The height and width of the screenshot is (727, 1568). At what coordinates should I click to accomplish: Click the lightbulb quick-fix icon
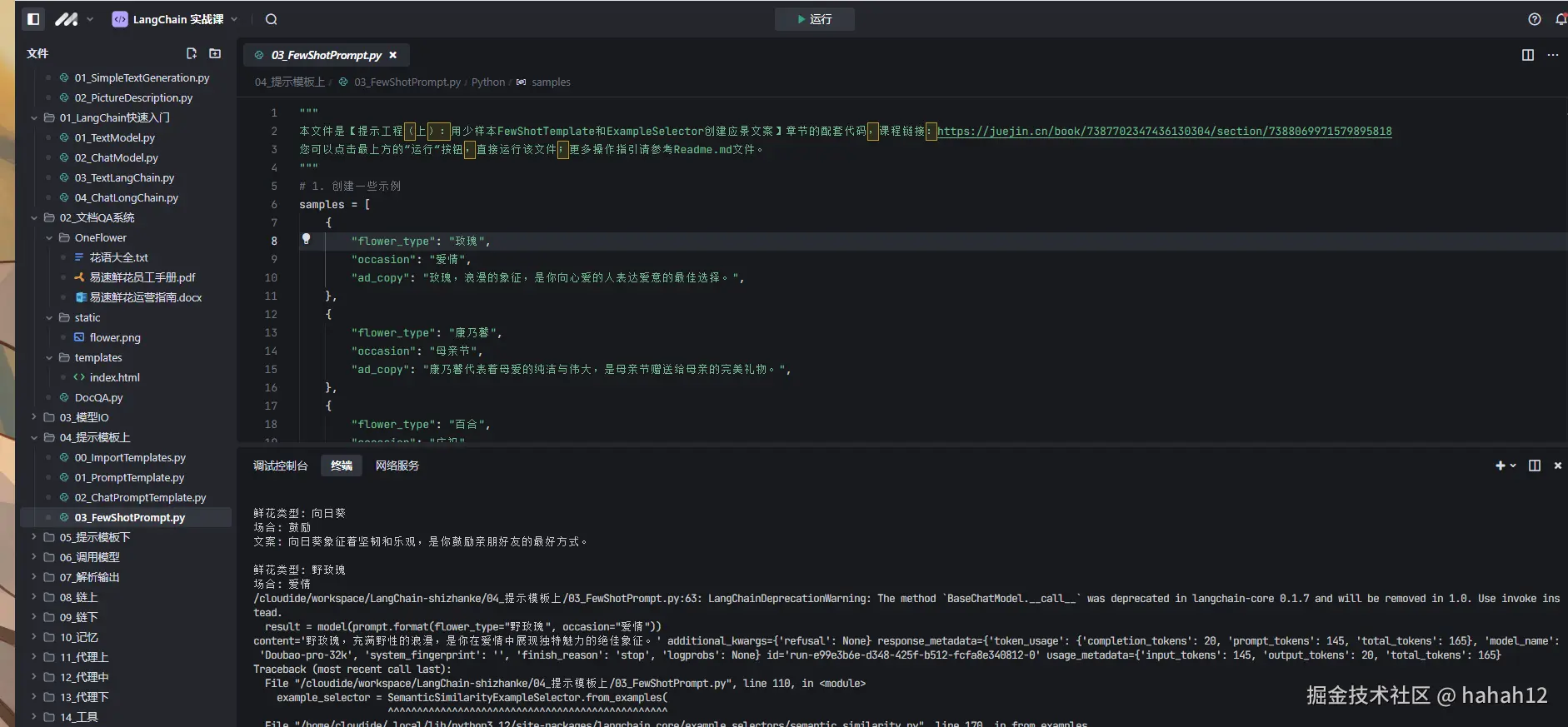point(306,239)
